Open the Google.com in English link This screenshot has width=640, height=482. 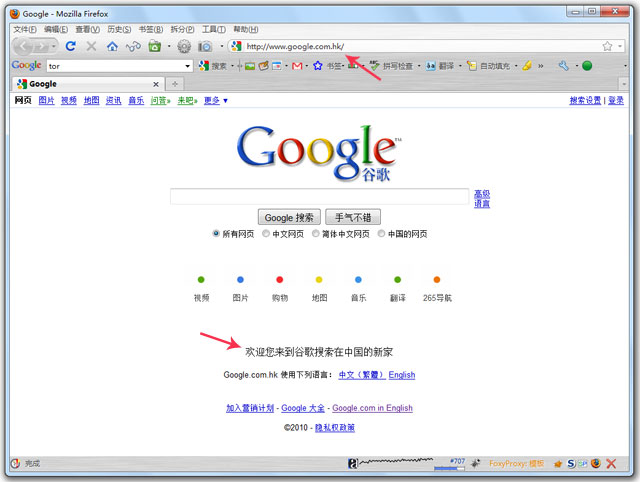click(372, 408)
